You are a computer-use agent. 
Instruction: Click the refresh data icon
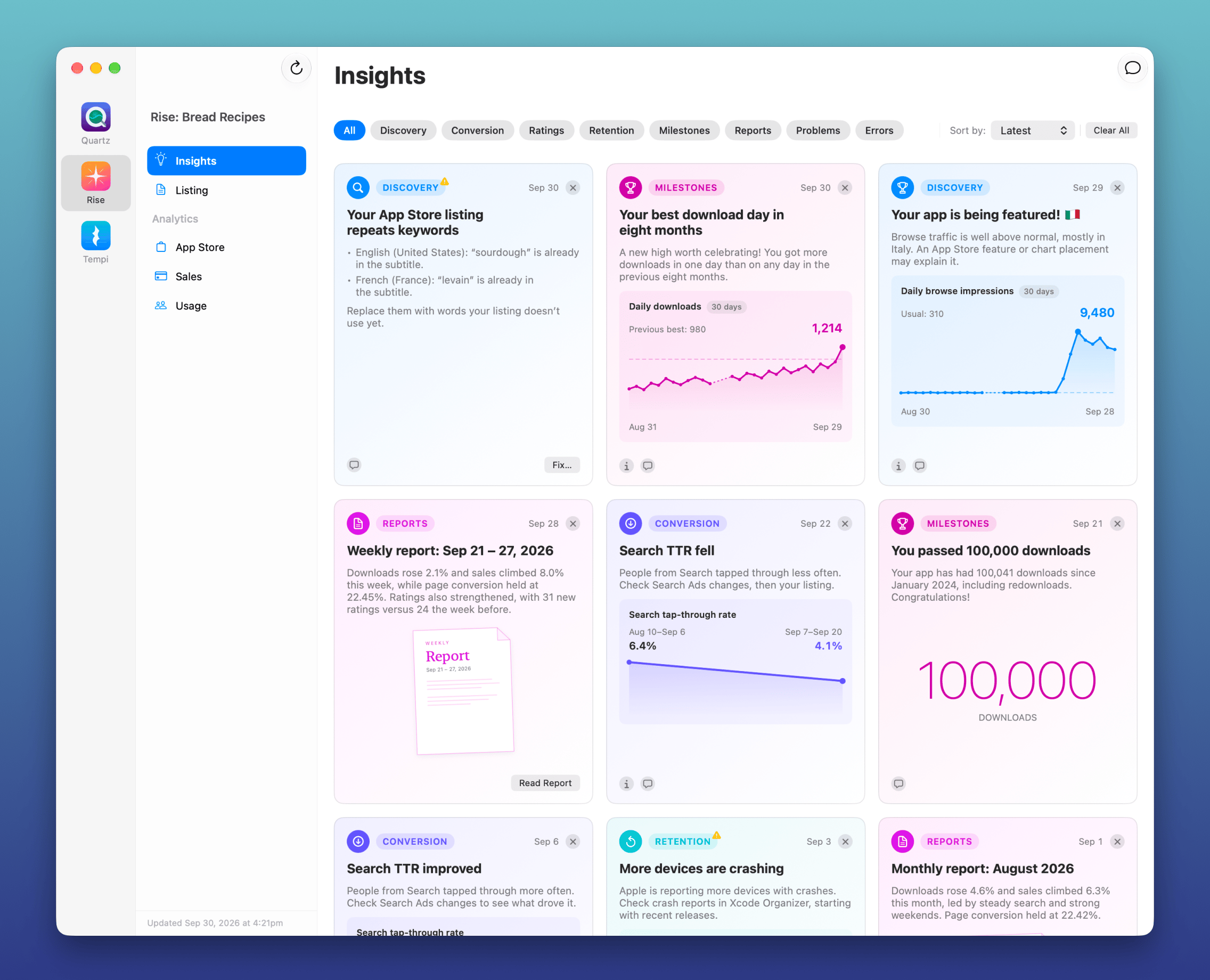pos(296,68)
